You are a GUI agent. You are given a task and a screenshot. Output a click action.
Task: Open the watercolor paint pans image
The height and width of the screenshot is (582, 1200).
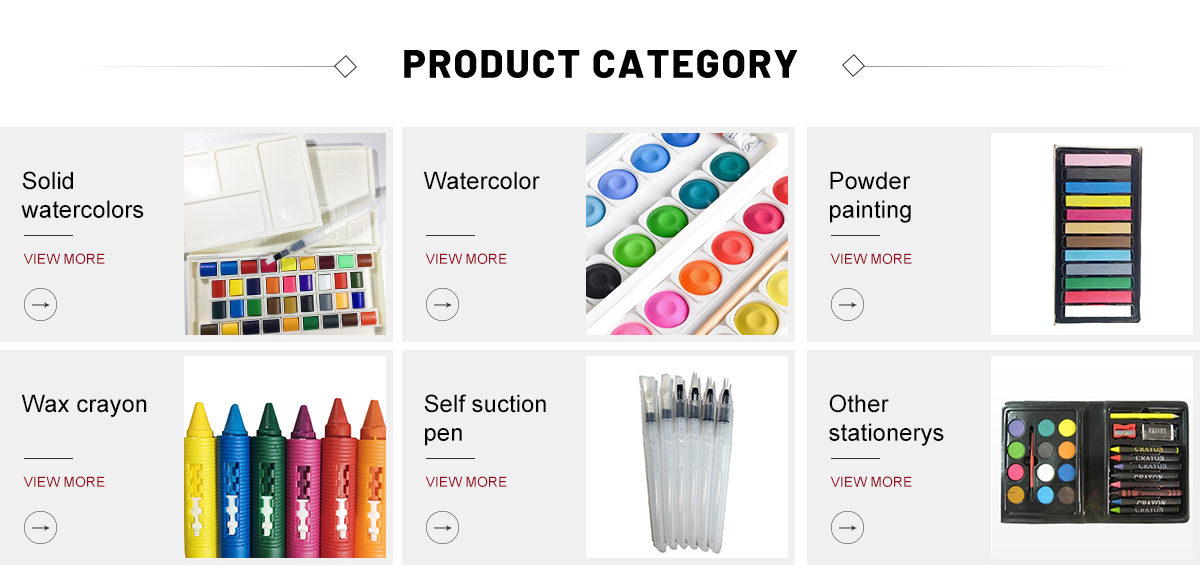tap(687, 234)
